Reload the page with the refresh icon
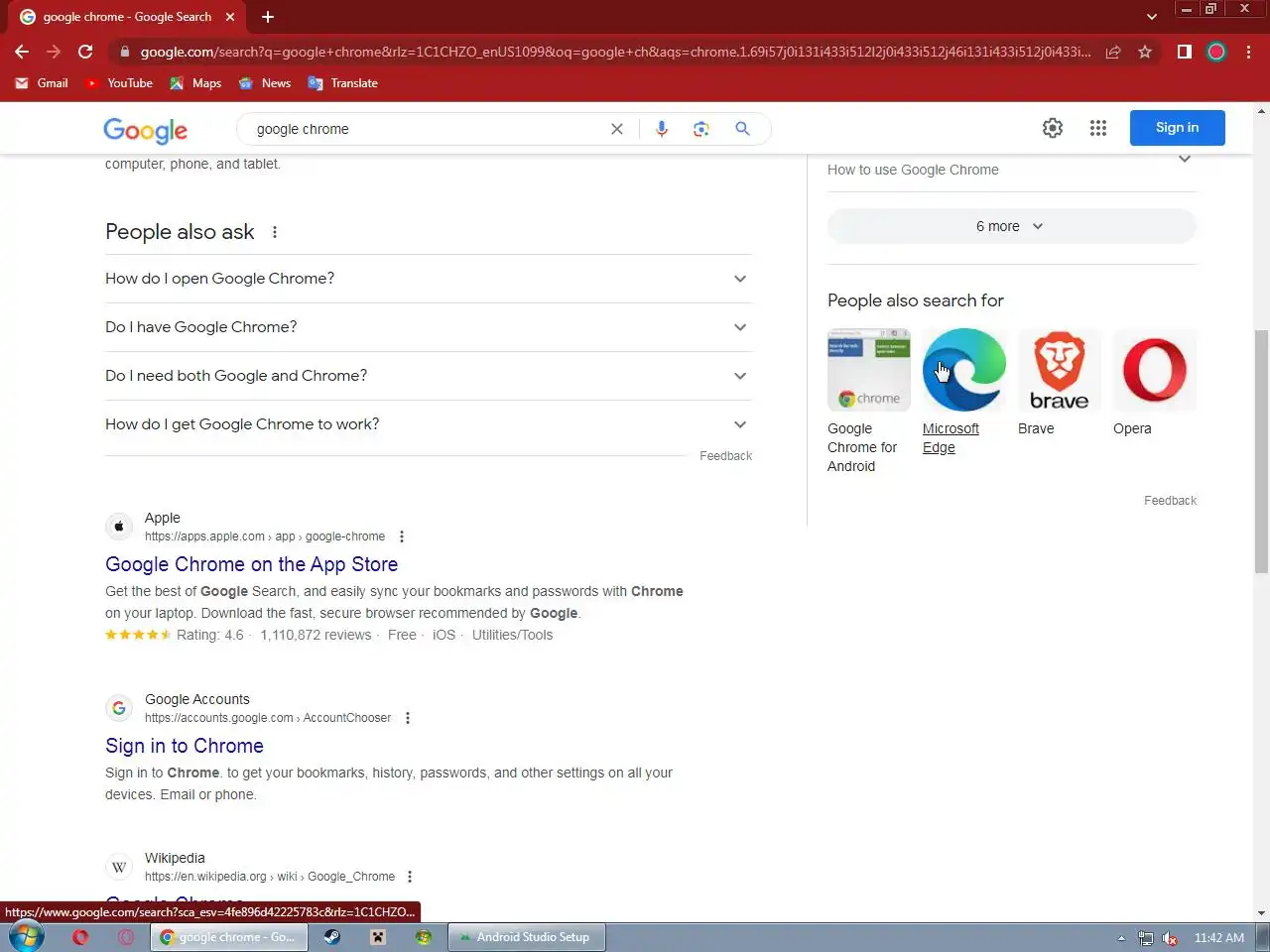The image size is (1270, 952). pyautogui.click(x=85, y=52)
